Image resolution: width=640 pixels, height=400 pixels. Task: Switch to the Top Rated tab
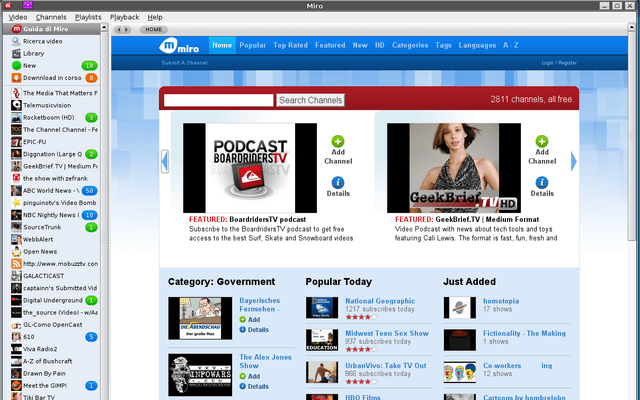pos(290,45)
